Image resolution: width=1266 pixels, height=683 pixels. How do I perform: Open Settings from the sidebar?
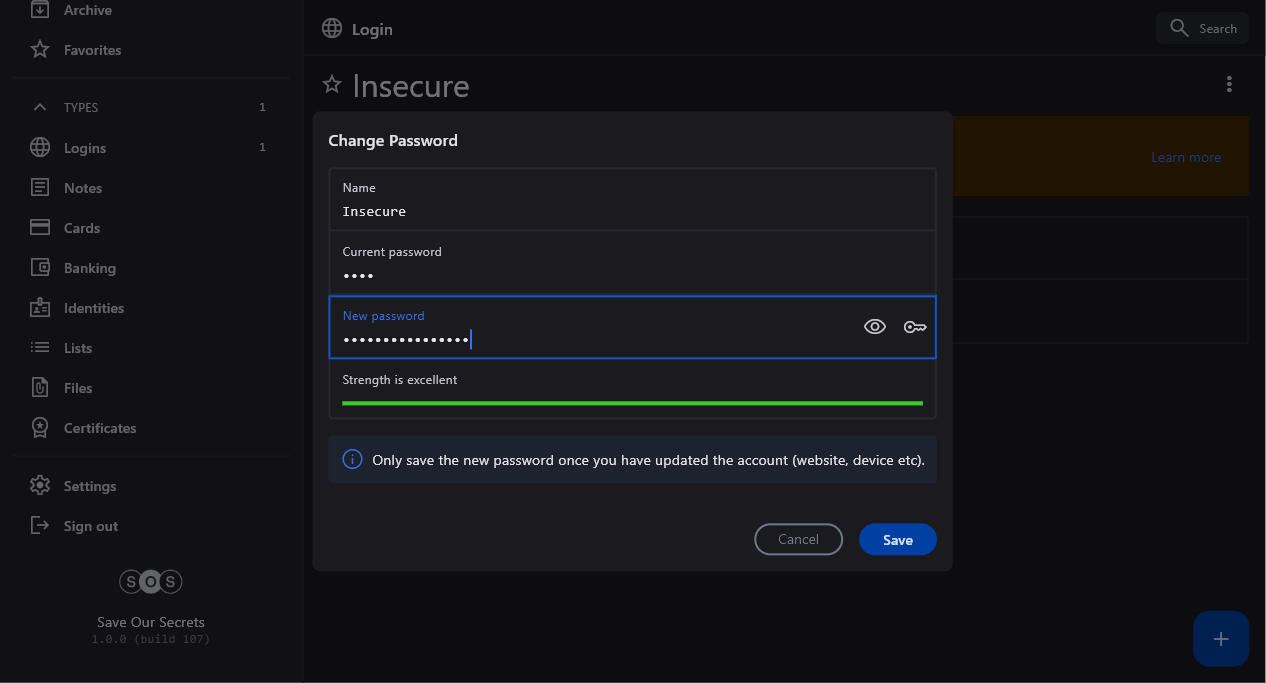coord(89,486)
